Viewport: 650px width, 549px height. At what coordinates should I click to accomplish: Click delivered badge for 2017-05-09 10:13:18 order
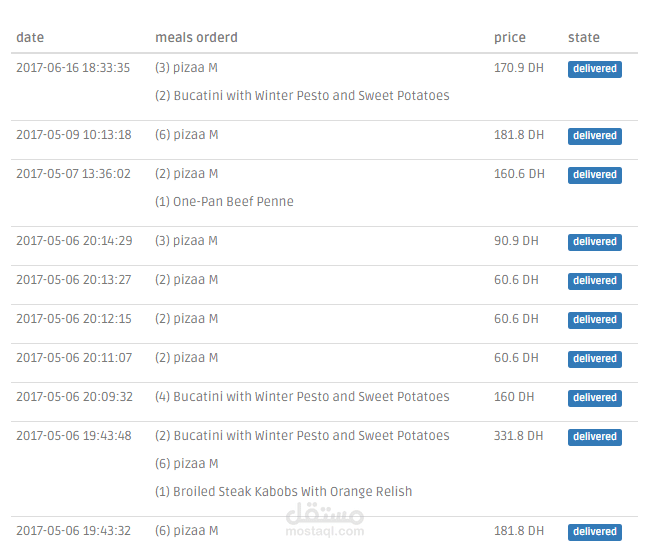coord(595,136)
